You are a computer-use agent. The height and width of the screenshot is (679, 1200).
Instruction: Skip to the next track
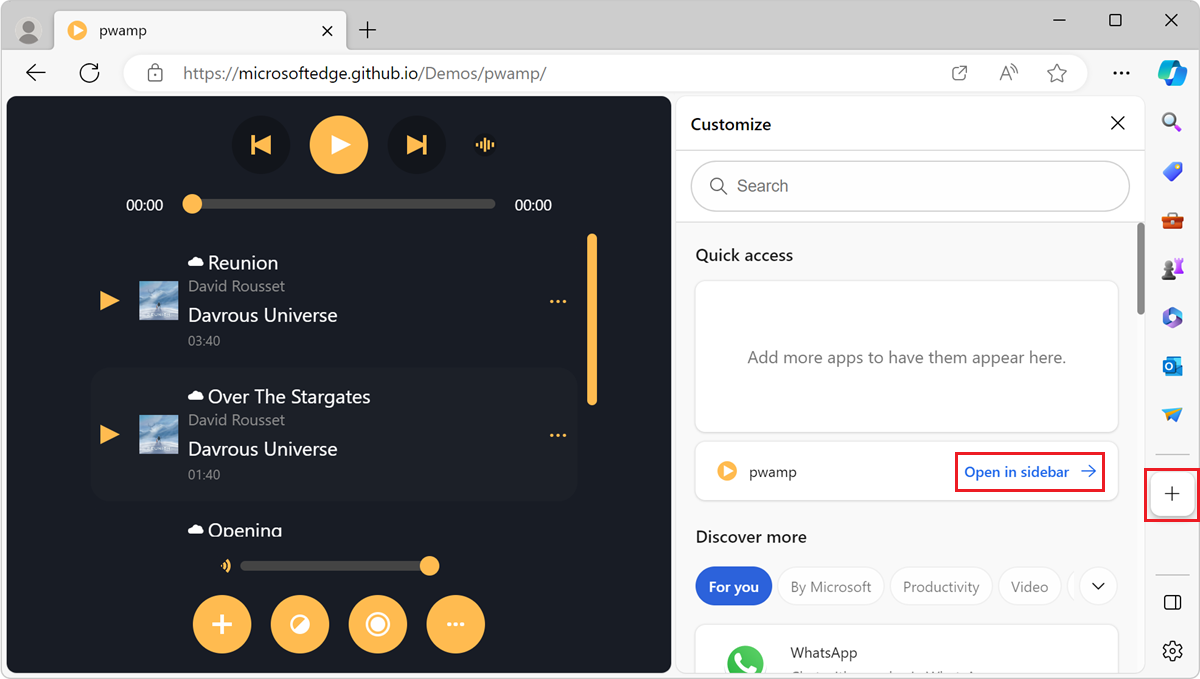click(417, 144)
